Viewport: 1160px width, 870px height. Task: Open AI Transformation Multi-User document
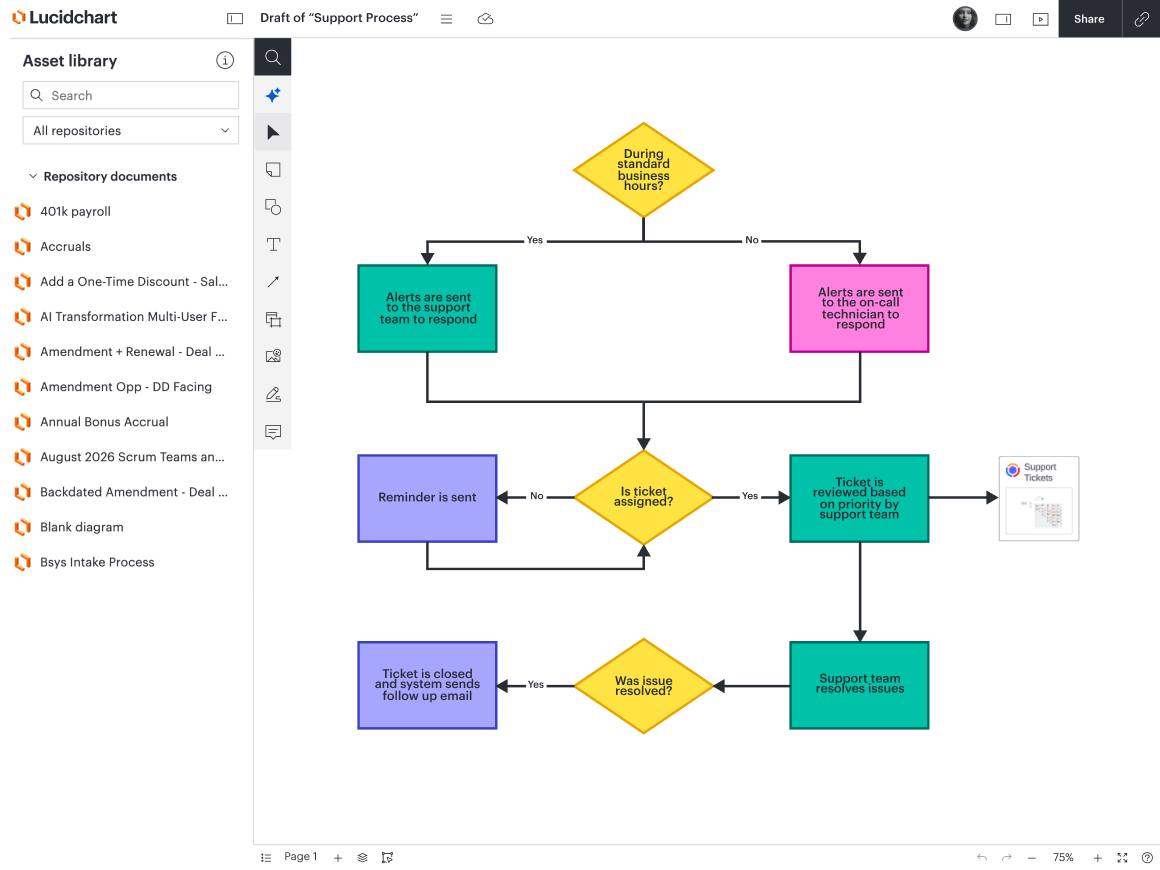pyautogui.click(x=133, y=317)
